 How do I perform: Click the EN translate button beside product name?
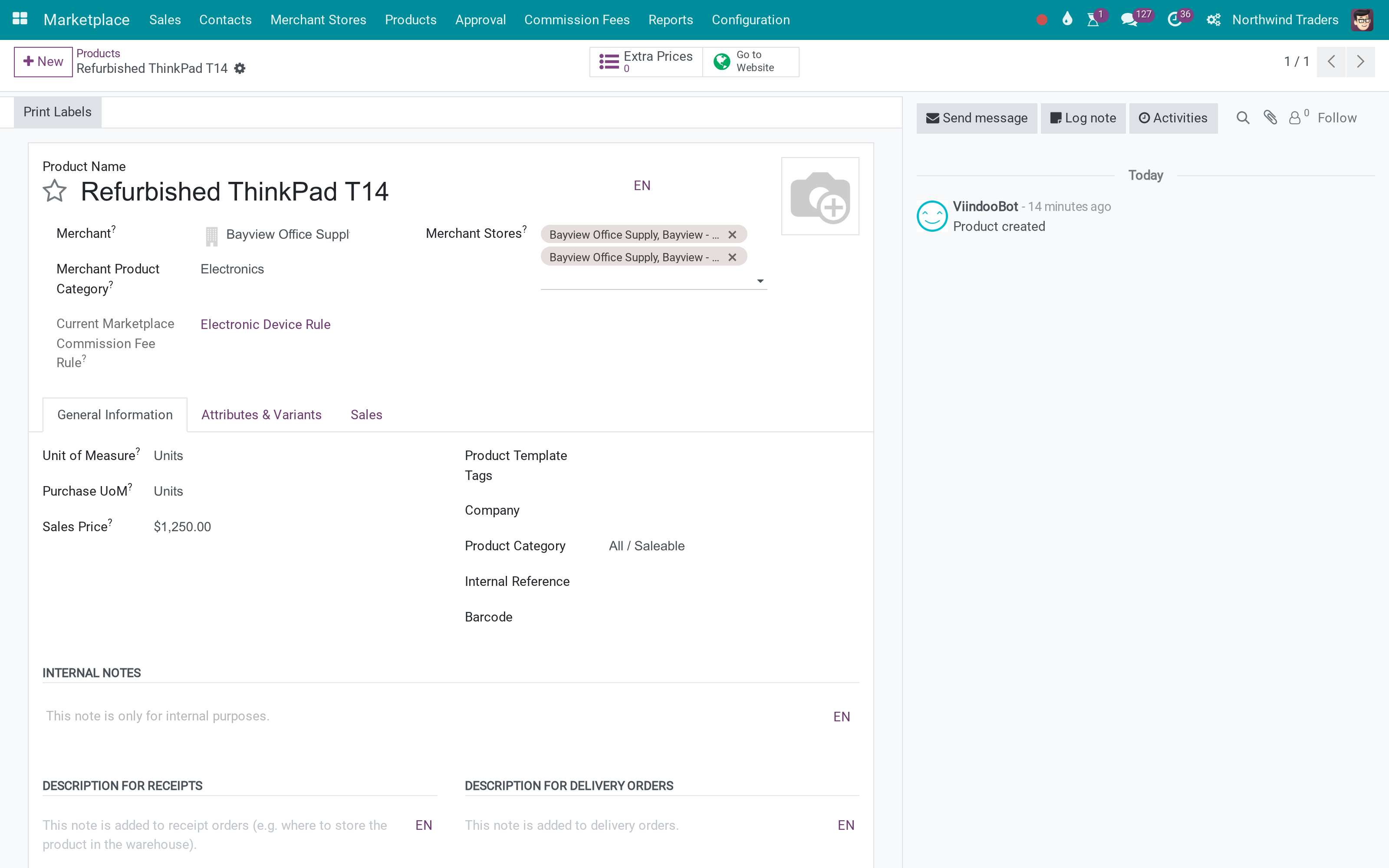pyautogui.click(x=642, y=185)
